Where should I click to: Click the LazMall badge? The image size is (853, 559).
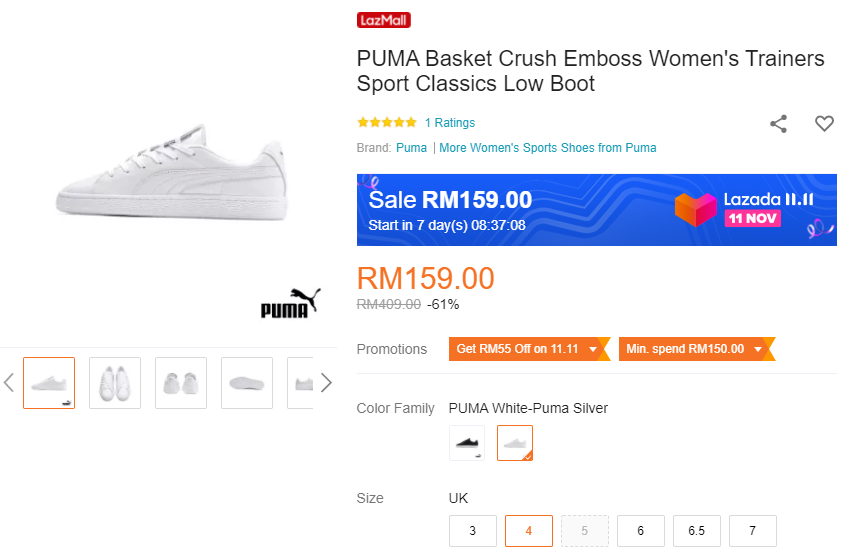point(384,20)
